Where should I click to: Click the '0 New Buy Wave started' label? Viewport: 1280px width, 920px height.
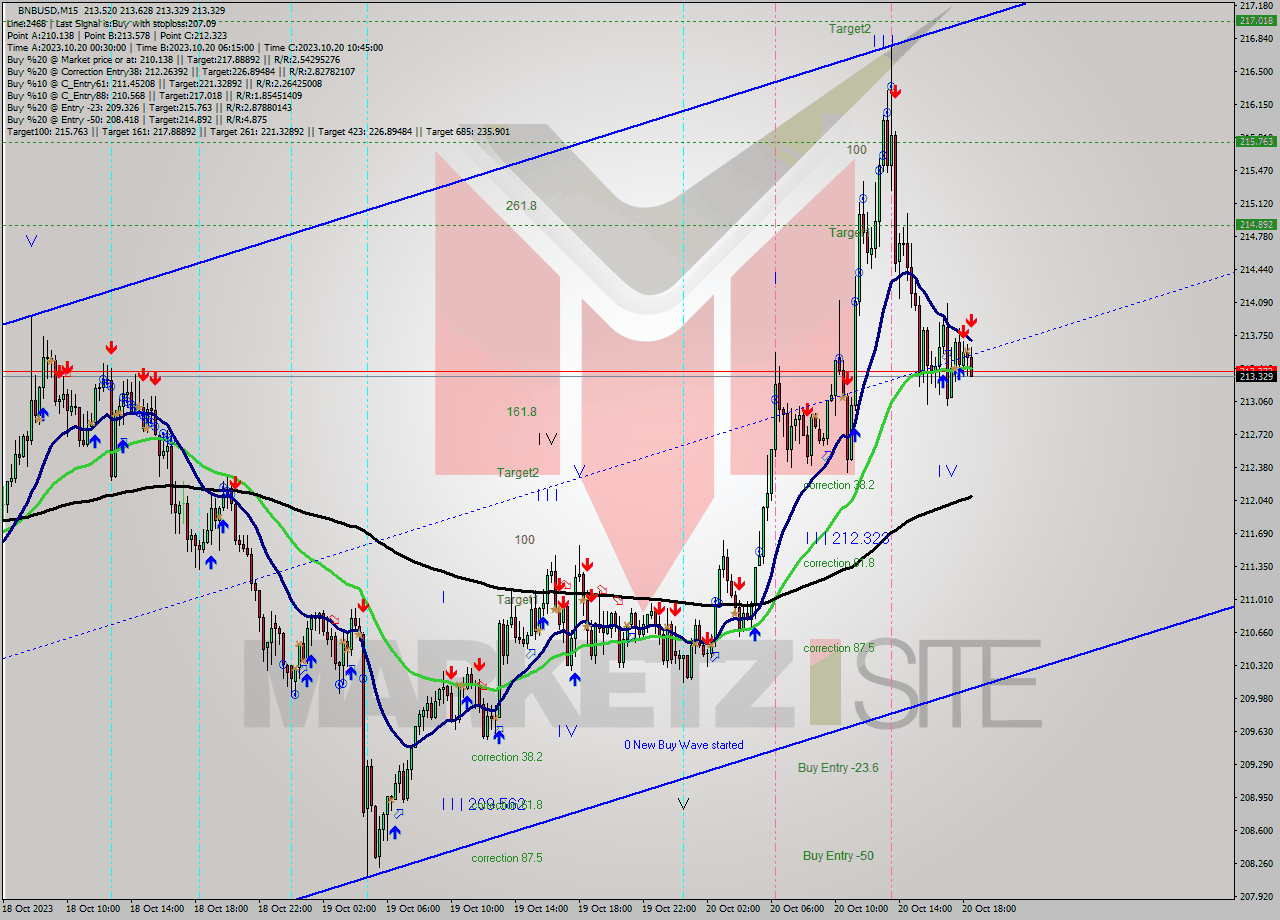684,745
